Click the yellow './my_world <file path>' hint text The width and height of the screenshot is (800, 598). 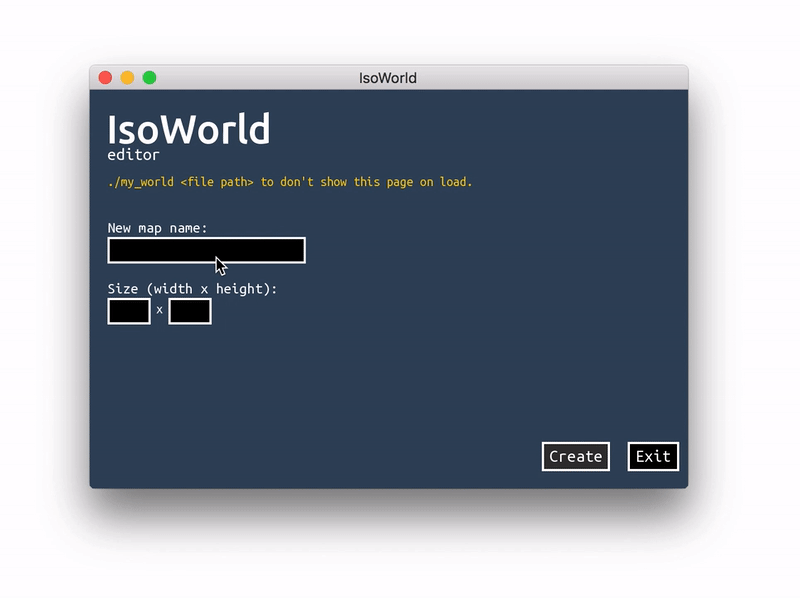point(290,182)
